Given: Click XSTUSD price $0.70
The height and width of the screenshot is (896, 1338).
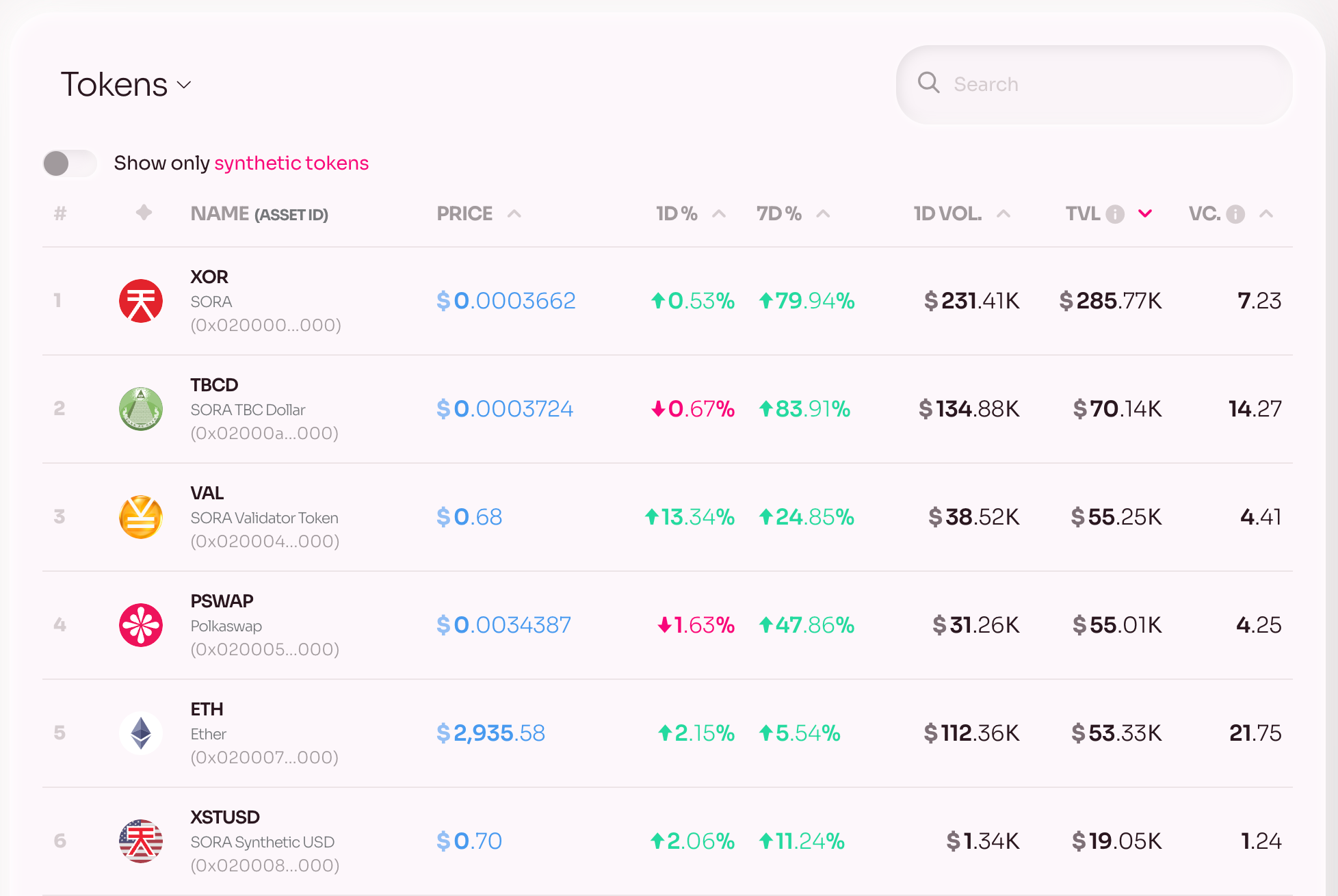Looking at the screenshot, I should [469, 841].
